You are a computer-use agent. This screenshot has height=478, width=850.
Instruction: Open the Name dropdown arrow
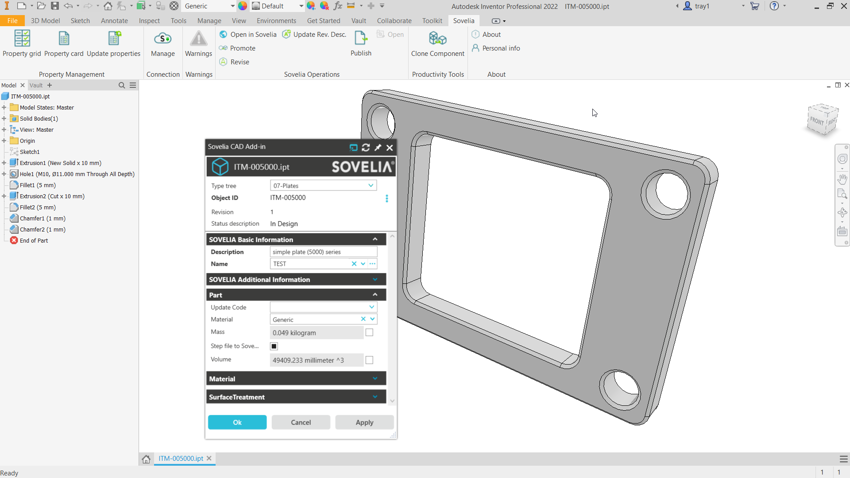[x=363, y=264]
